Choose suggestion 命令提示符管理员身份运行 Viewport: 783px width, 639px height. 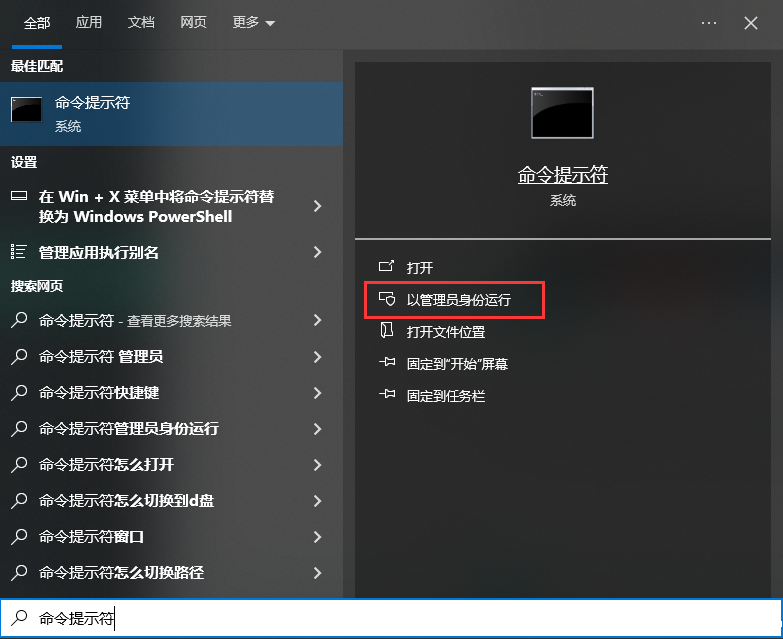click(x=171, y=428)
